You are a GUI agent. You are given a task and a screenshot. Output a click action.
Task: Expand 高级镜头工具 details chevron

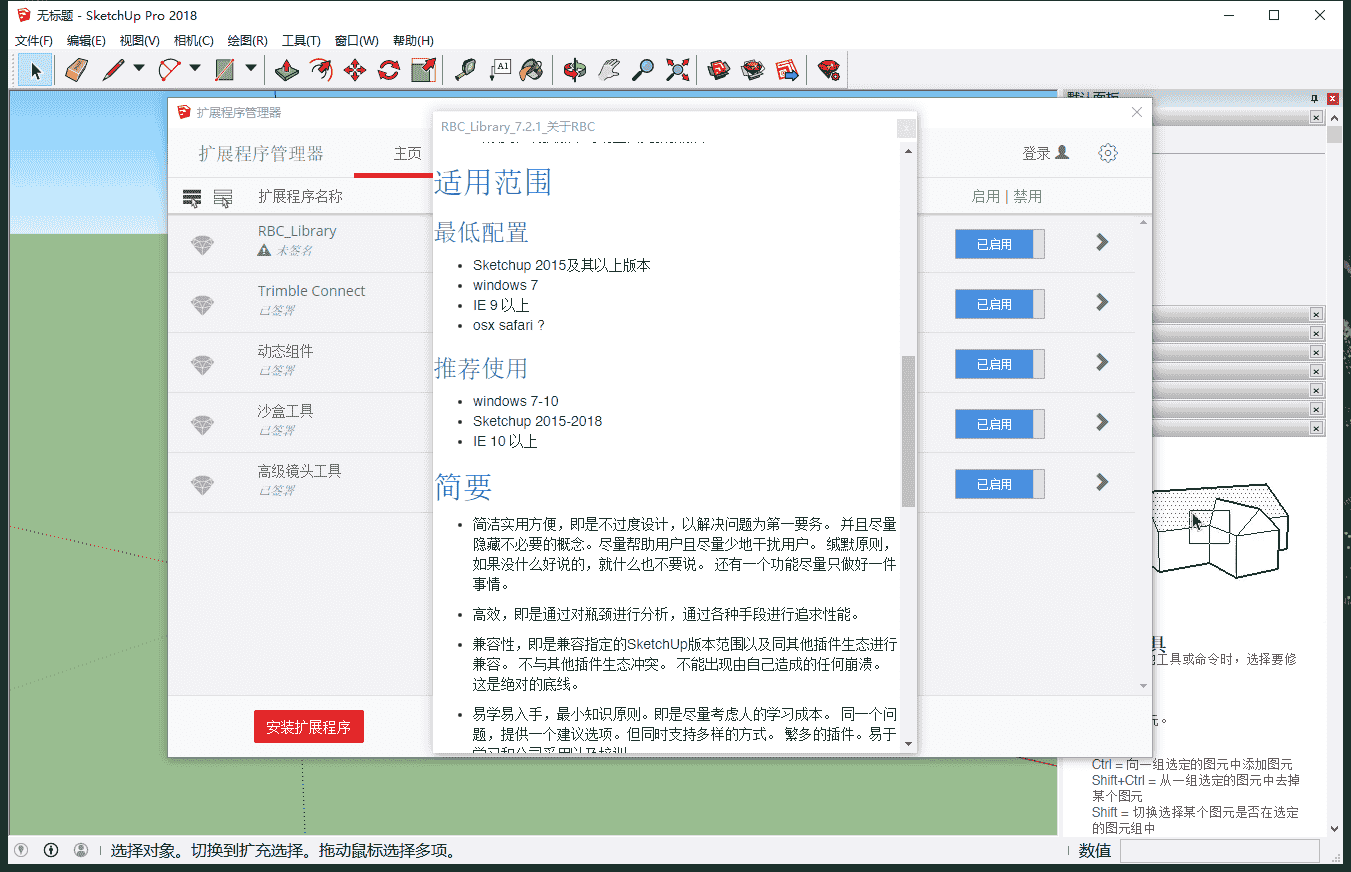[x=1102, y=482]
